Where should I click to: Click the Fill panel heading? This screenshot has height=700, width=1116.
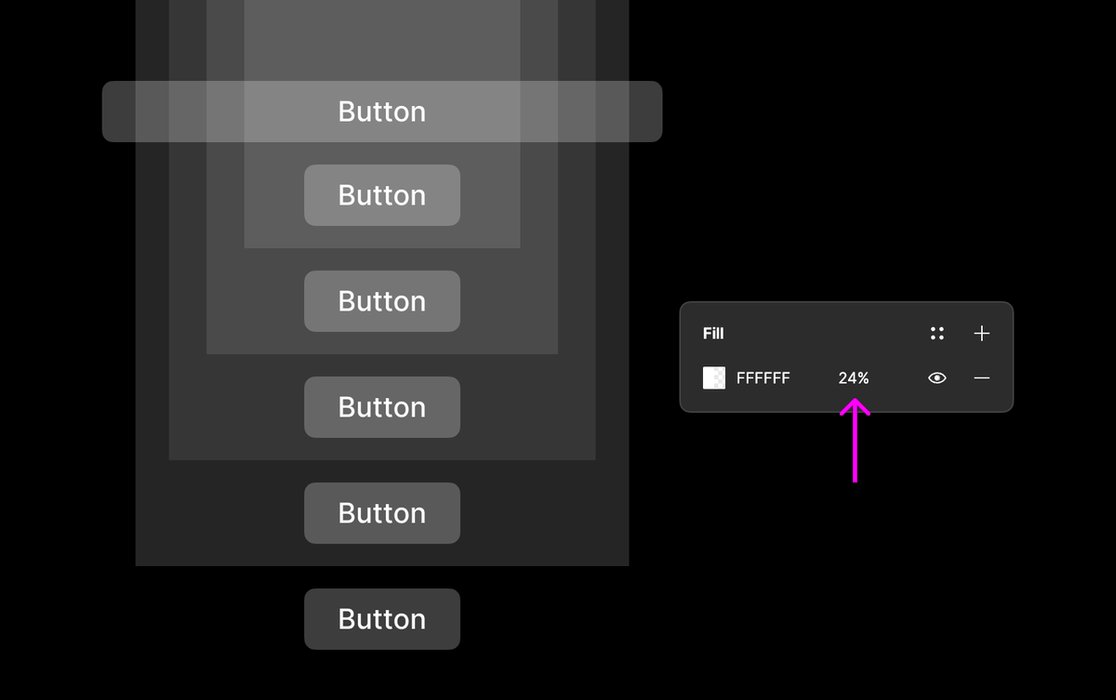point(713,334)
